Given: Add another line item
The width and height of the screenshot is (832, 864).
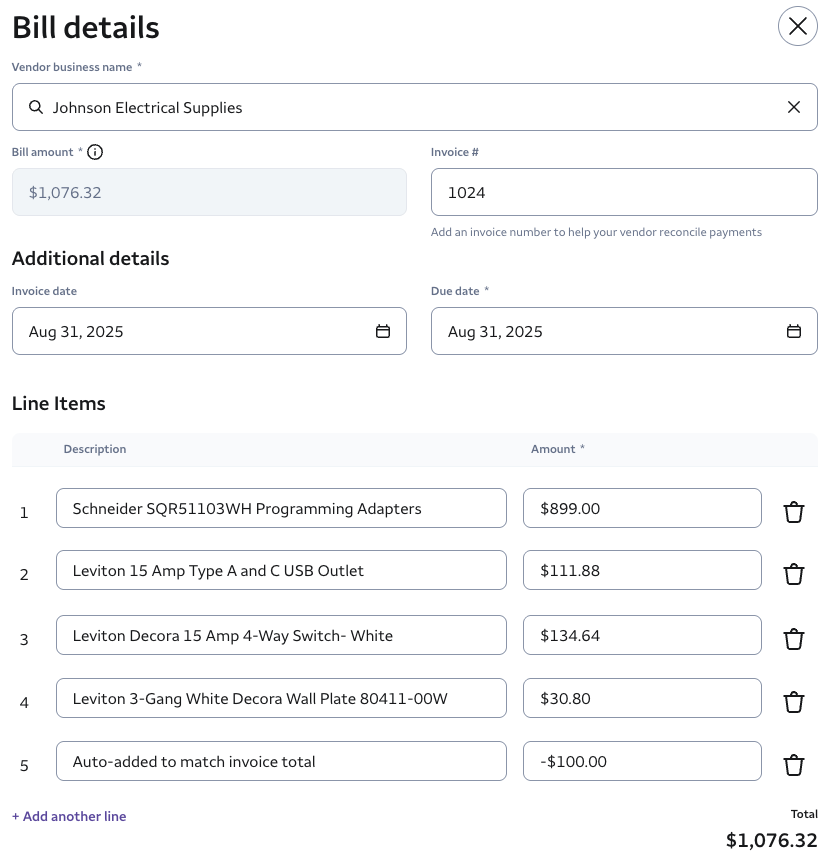Looking at the screenshot, I should (x=69, y=816).
